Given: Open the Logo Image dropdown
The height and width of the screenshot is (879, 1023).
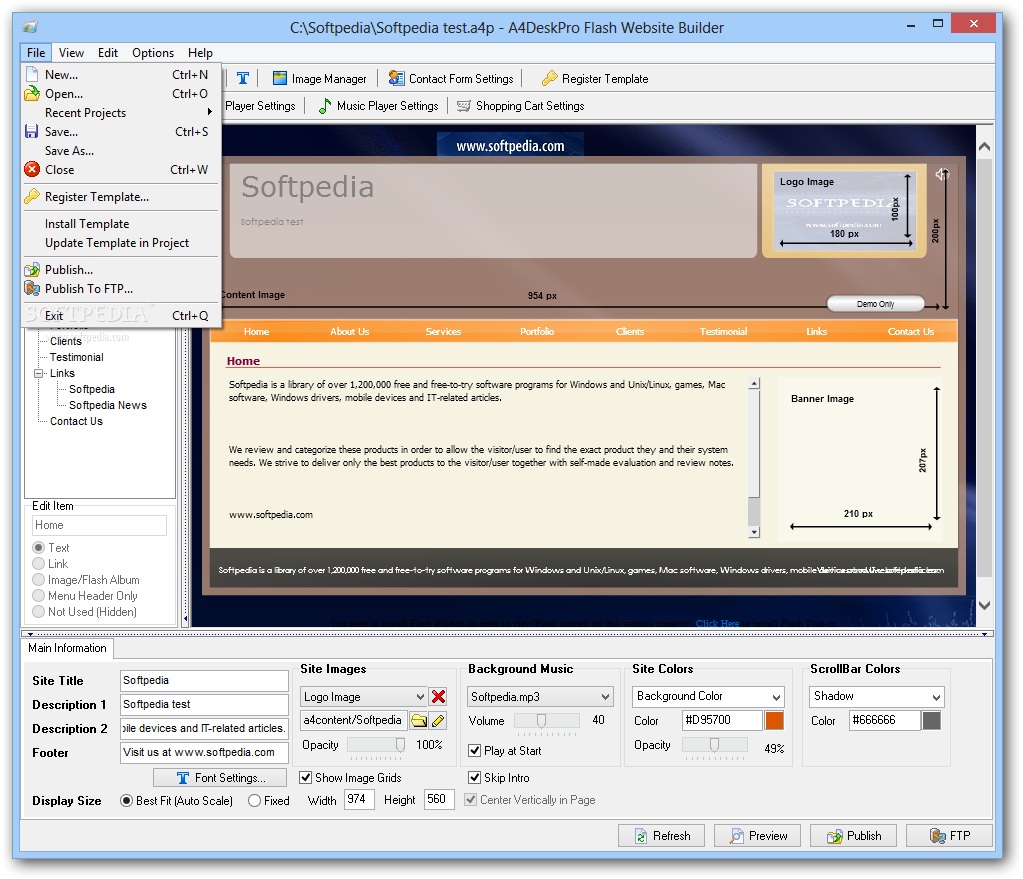Looking at the screenshot, I should click(363, 696).
